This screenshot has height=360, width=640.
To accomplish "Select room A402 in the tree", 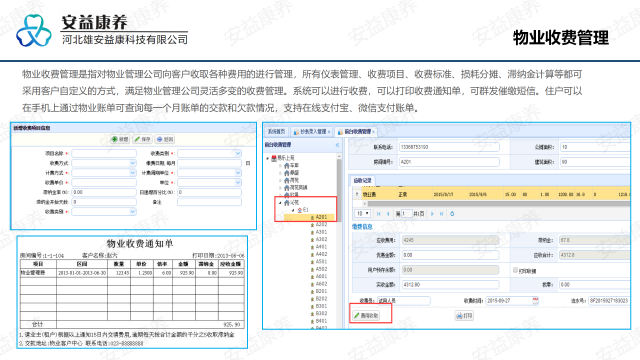I will (x=321, y=254).
